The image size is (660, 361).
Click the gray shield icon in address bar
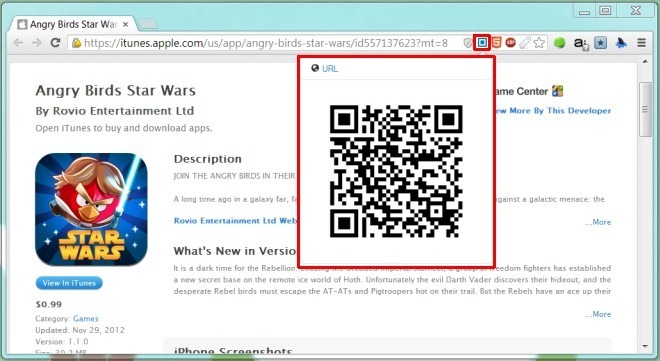[467, 43]
